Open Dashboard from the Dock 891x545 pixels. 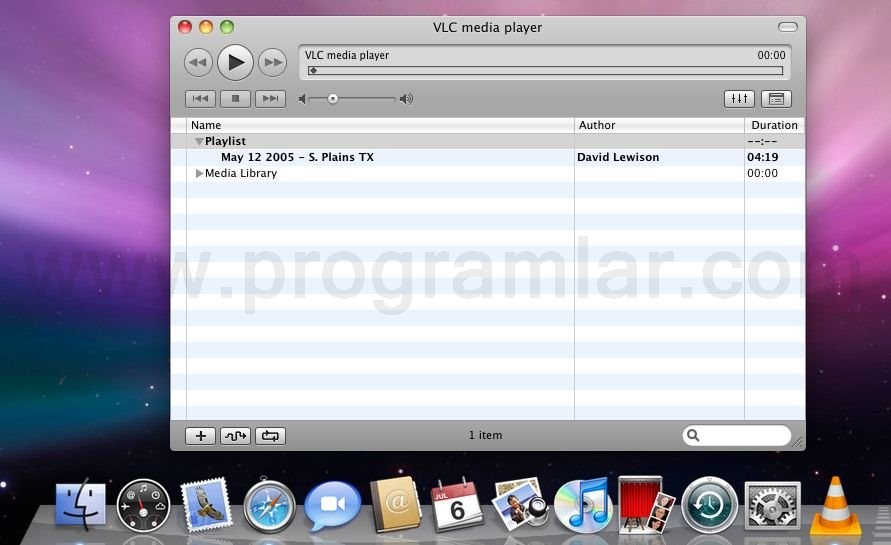tap(143, 506)
